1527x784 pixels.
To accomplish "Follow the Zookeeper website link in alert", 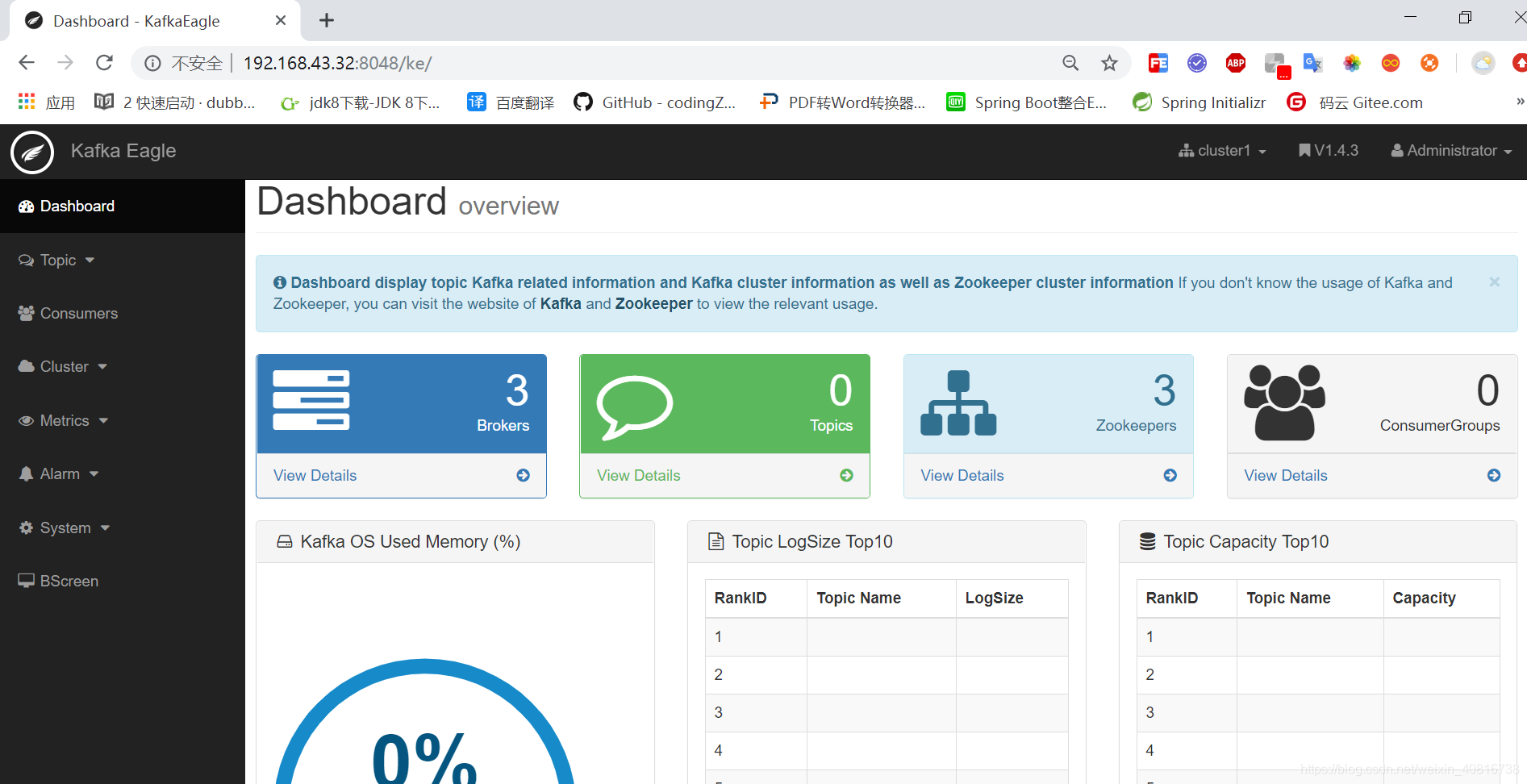I will click(x=653, y=304).
